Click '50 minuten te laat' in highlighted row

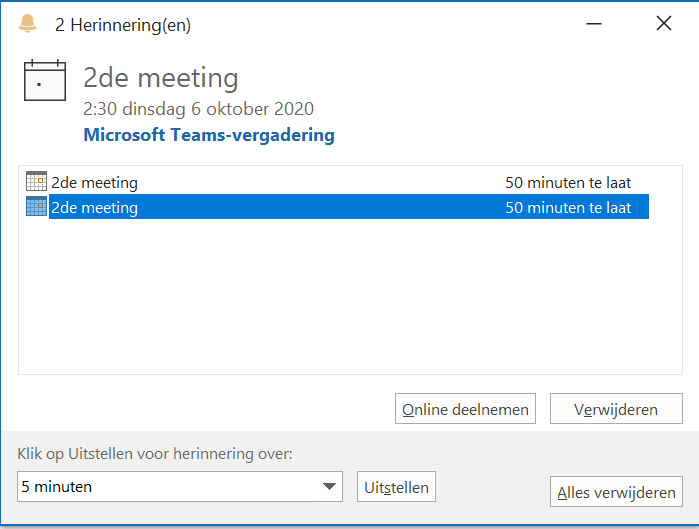coord(568,208)
